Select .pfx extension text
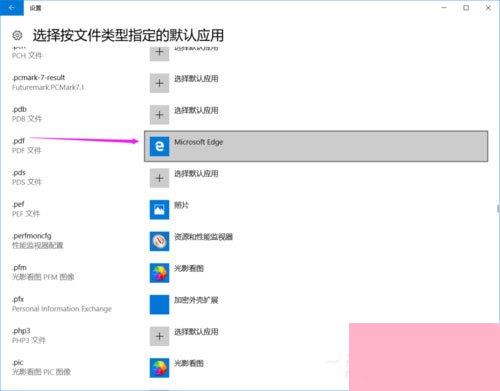 coord(18,299)
